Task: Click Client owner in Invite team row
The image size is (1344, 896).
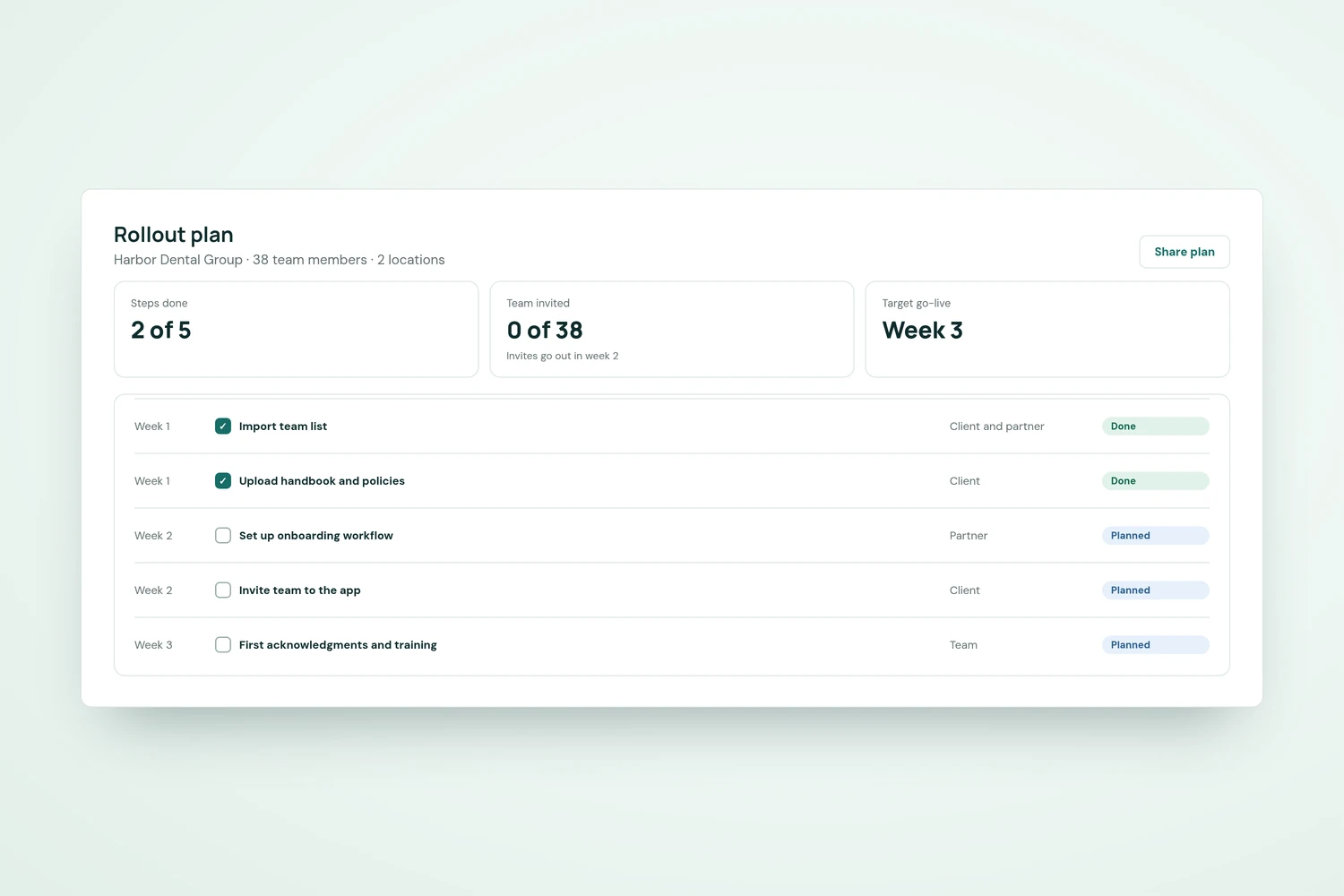Action: (x=965, y=590)
